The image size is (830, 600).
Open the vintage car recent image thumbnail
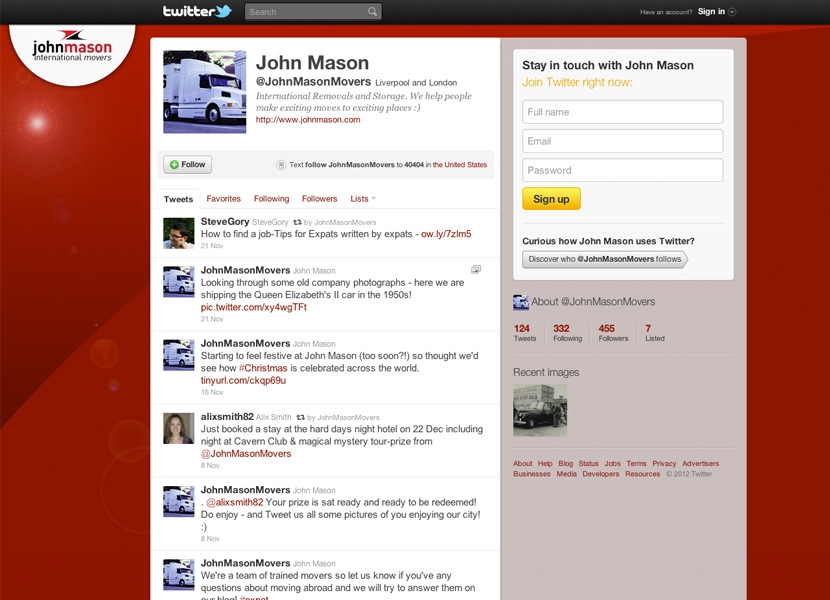pos(540,410)
